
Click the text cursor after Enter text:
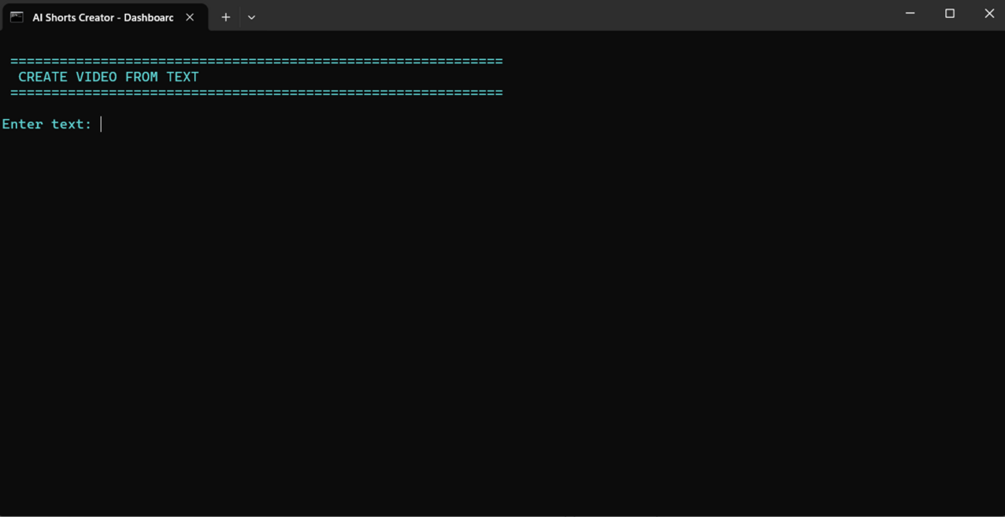pos(101,124)
